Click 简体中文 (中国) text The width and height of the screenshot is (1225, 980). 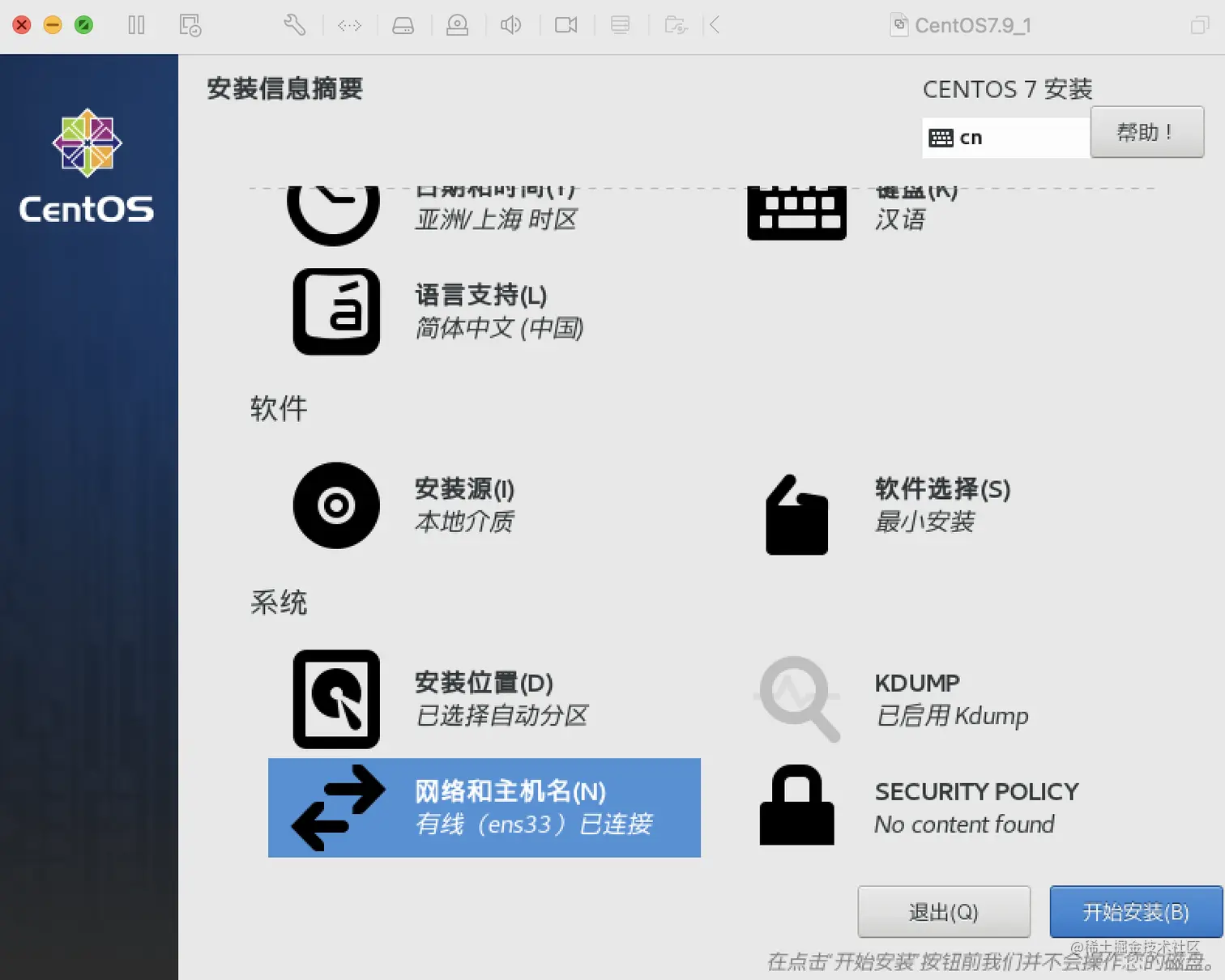pyautogui.click(x=499, y=328)
